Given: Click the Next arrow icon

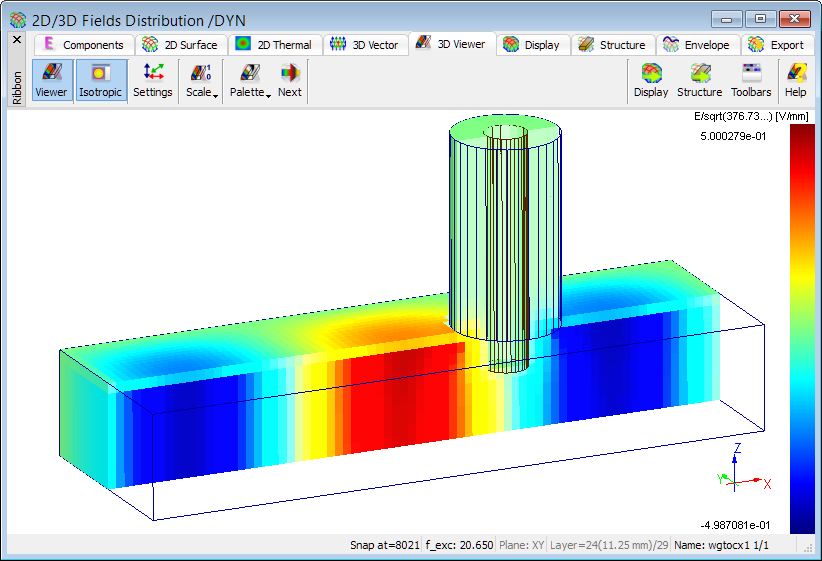Looking at the screenshot, I should [x=290, y=80].
